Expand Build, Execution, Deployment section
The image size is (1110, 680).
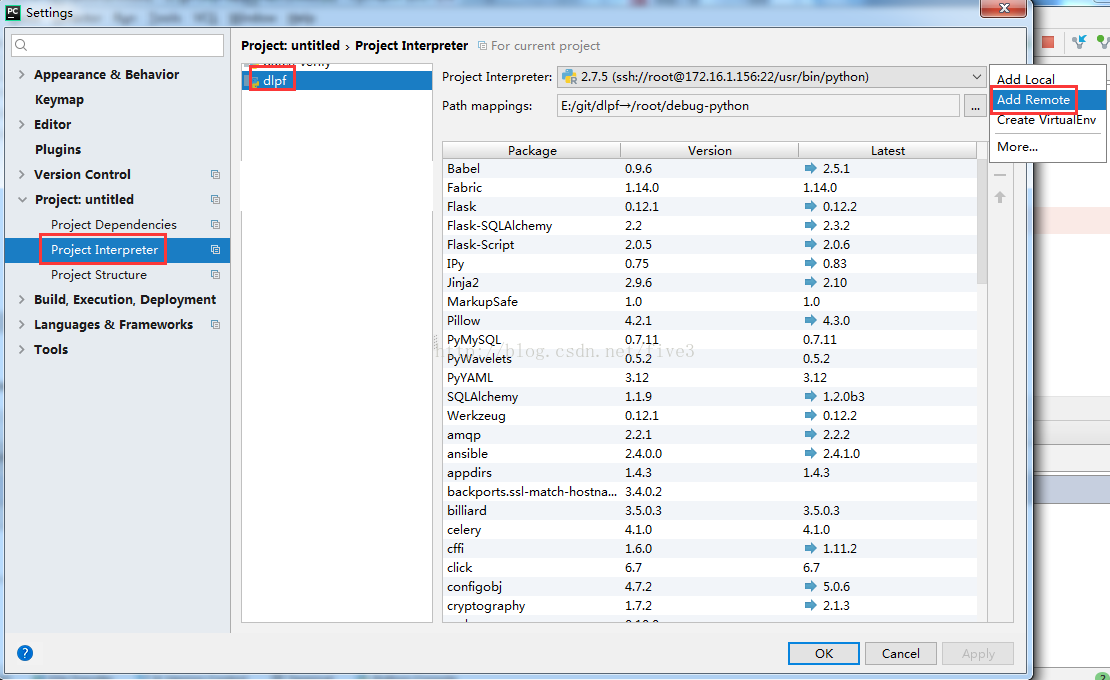[x=21, y=300]
